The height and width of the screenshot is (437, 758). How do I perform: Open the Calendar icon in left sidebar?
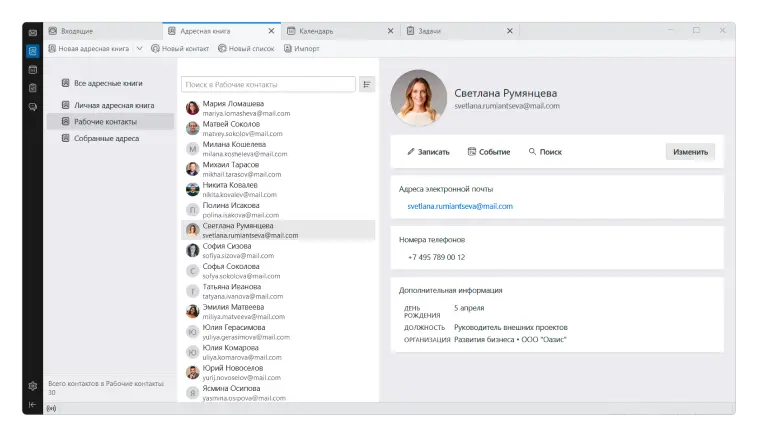click(32, 70)
